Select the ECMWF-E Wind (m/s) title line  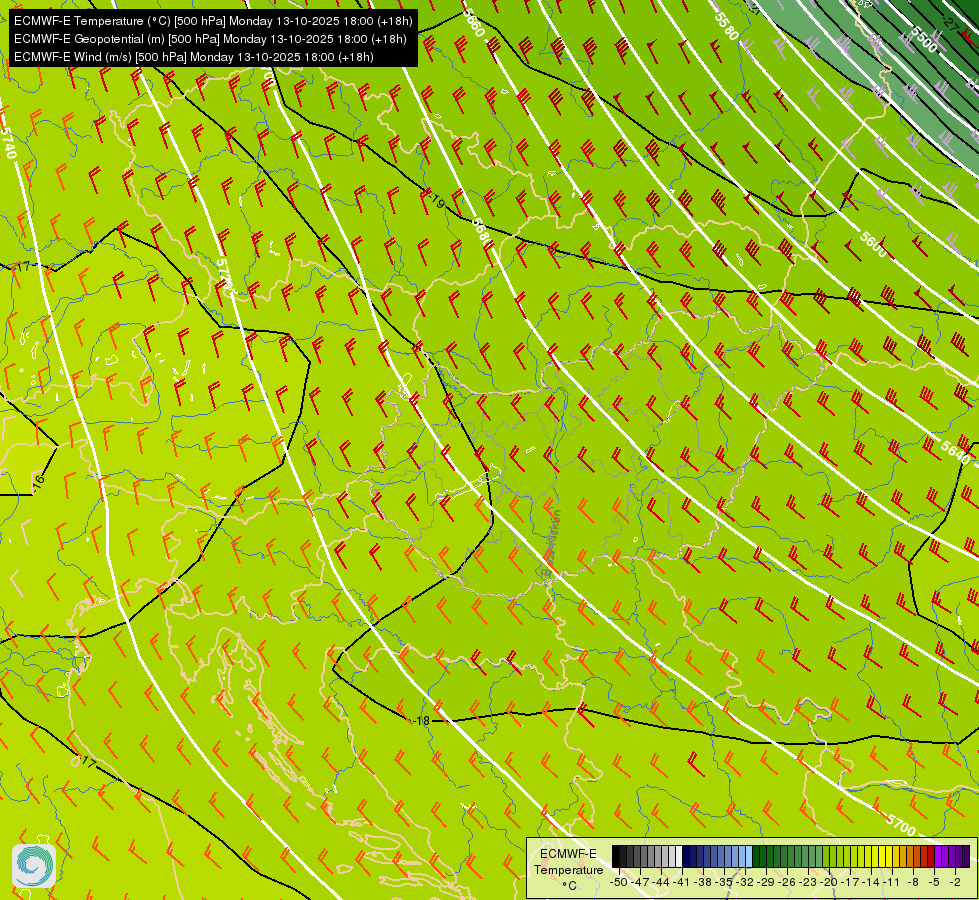[194, 57]
